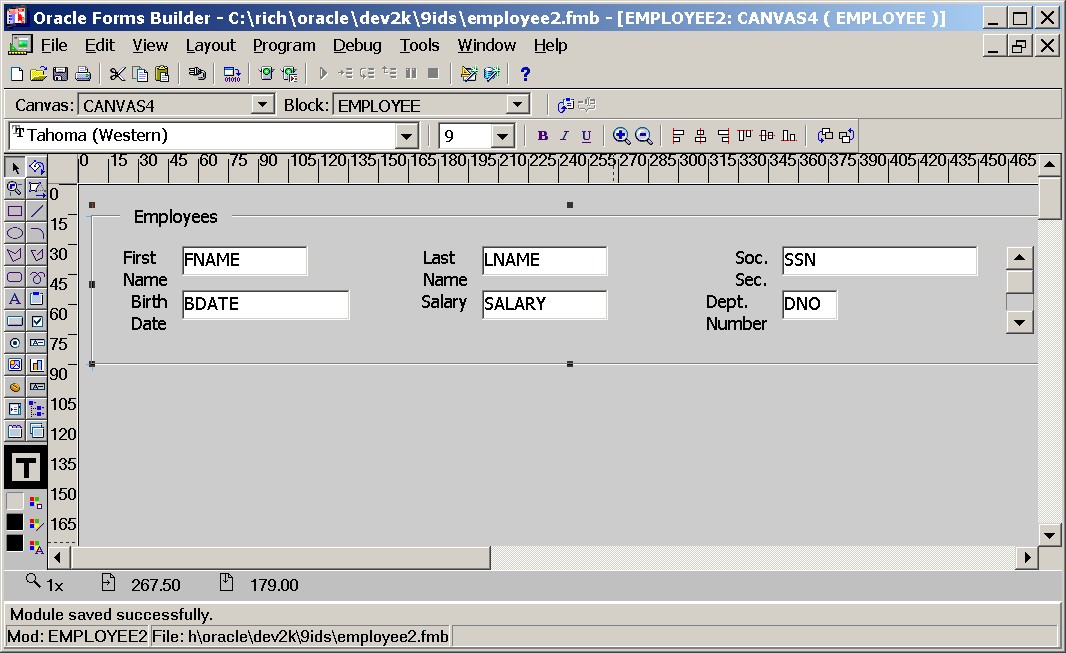Viewport: 1066px width, 653px height.
Task: Select the Text (A) tool
Action: coord(14,299)
